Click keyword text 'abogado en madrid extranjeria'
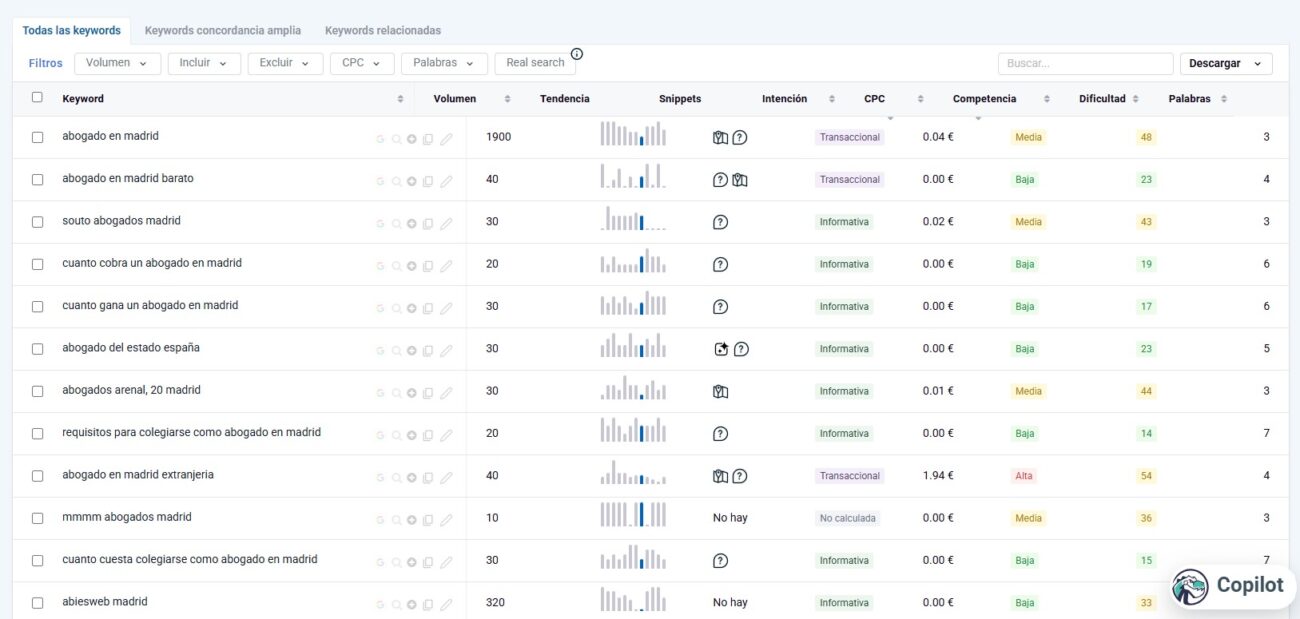The image size is (1300, 619). (x=138, y=475)
